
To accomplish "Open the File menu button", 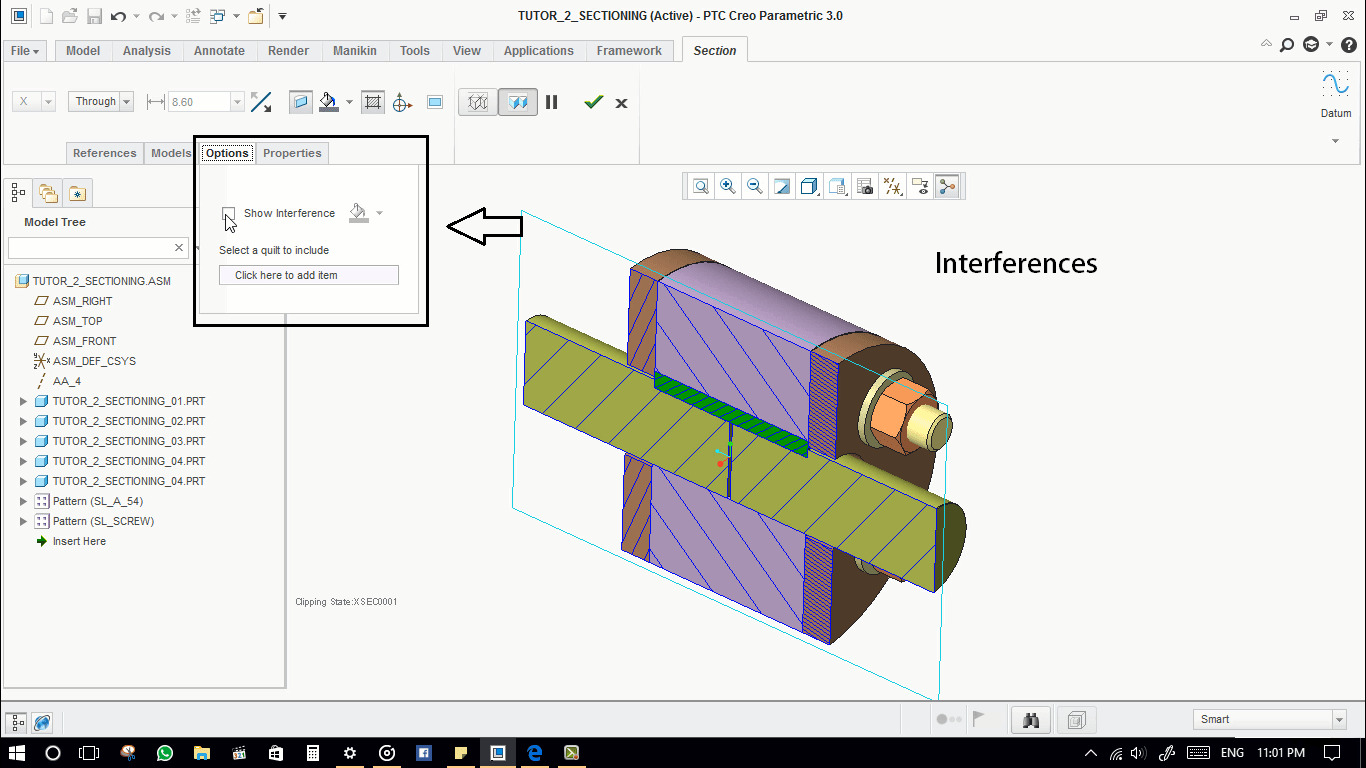I will (x=25, y=51).
